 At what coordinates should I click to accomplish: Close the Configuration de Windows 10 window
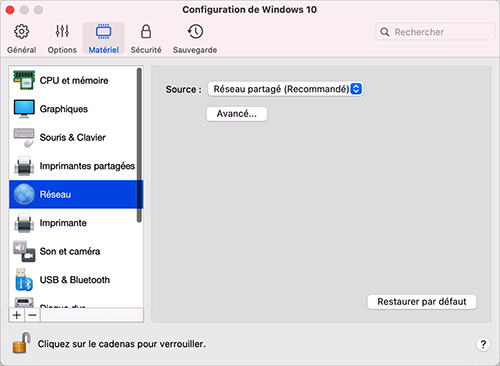10,10
